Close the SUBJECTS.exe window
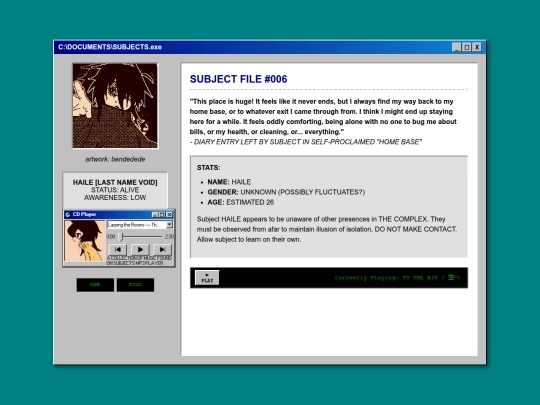540x405 pixels. click(x=477, y=47)
